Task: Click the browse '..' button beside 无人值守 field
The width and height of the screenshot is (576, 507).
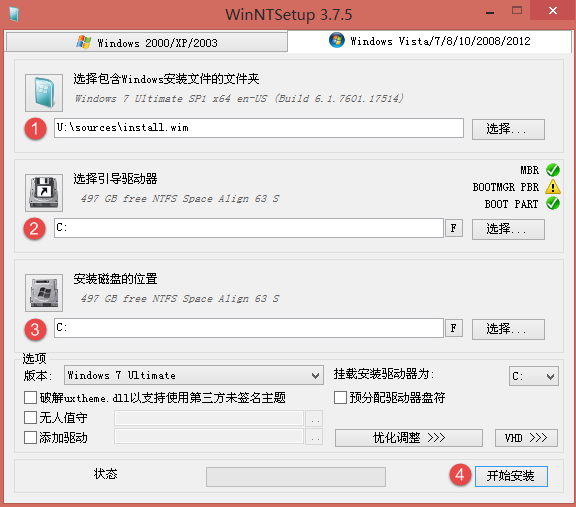Action: click(314, 418)
